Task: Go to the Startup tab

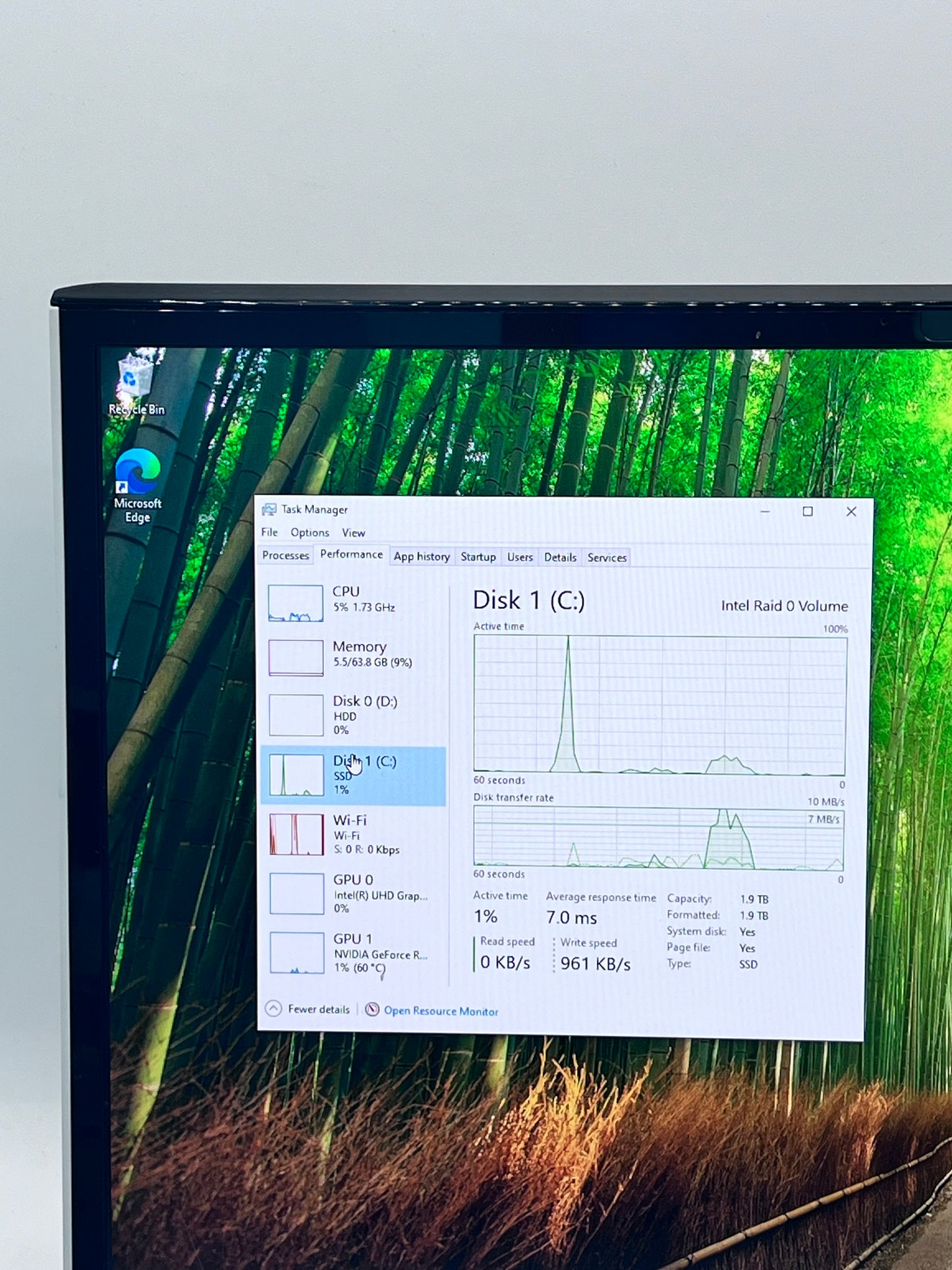Action: [478, 557]
